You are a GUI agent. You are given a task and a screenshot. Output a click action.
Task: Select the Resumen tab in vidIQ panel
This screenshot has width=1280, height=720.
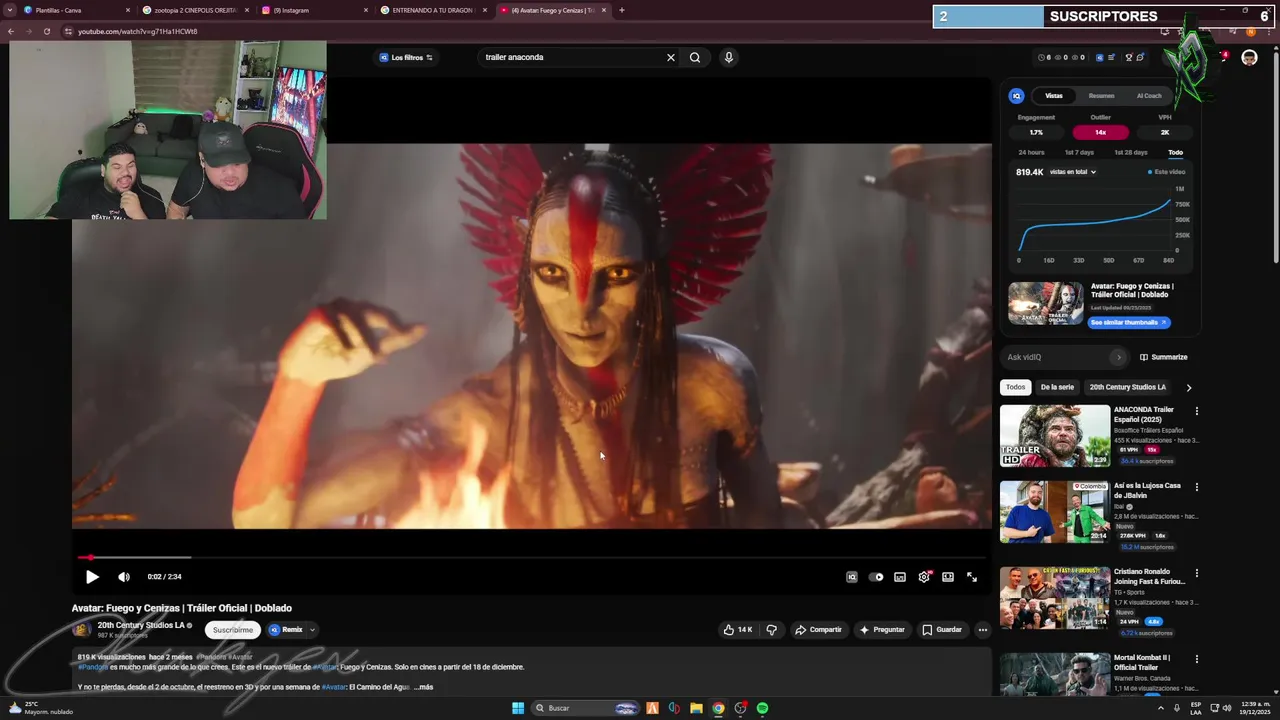click(x=1101, y=96)
